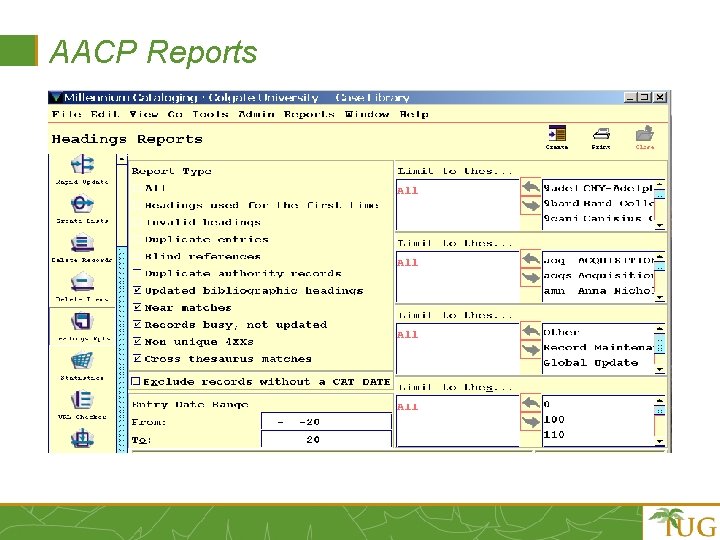Click left arrow beside the Global Update list
The width and height of the screenshot is (720, 540).
click(x=530, y=331)
